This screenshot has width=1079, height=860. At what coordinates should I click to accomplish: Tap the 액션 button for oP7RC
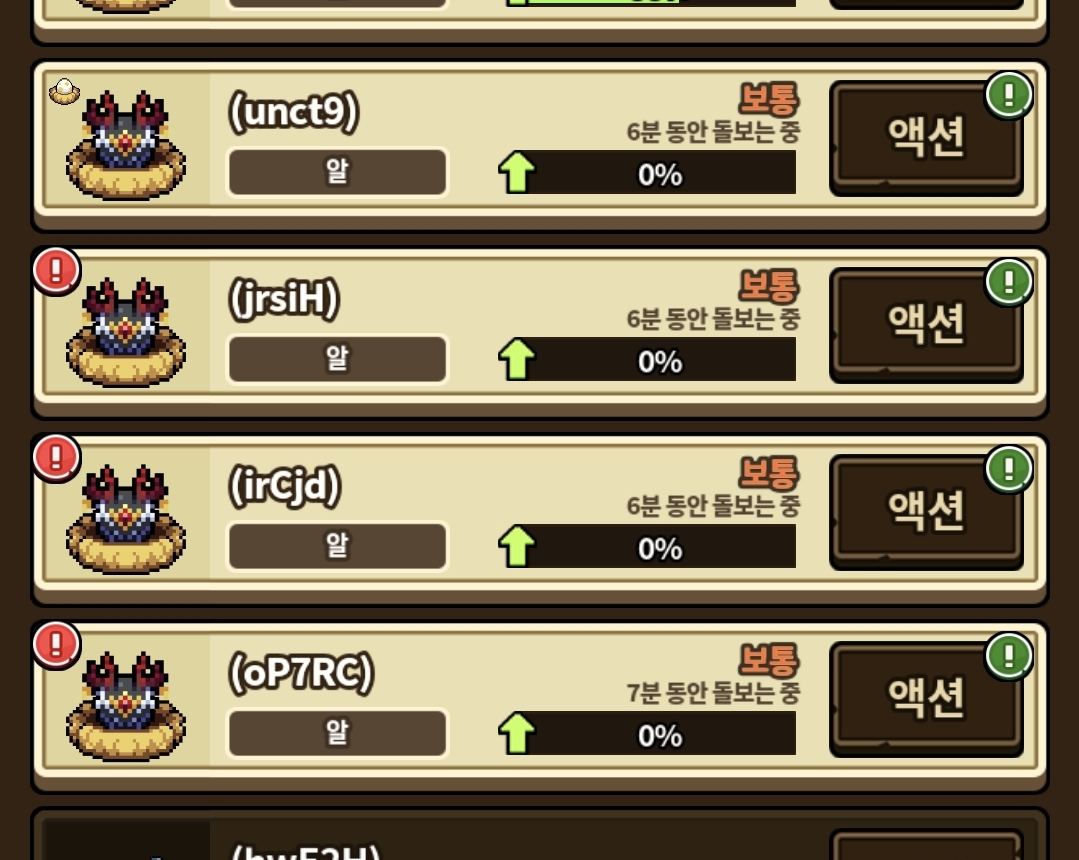point(926,700)
